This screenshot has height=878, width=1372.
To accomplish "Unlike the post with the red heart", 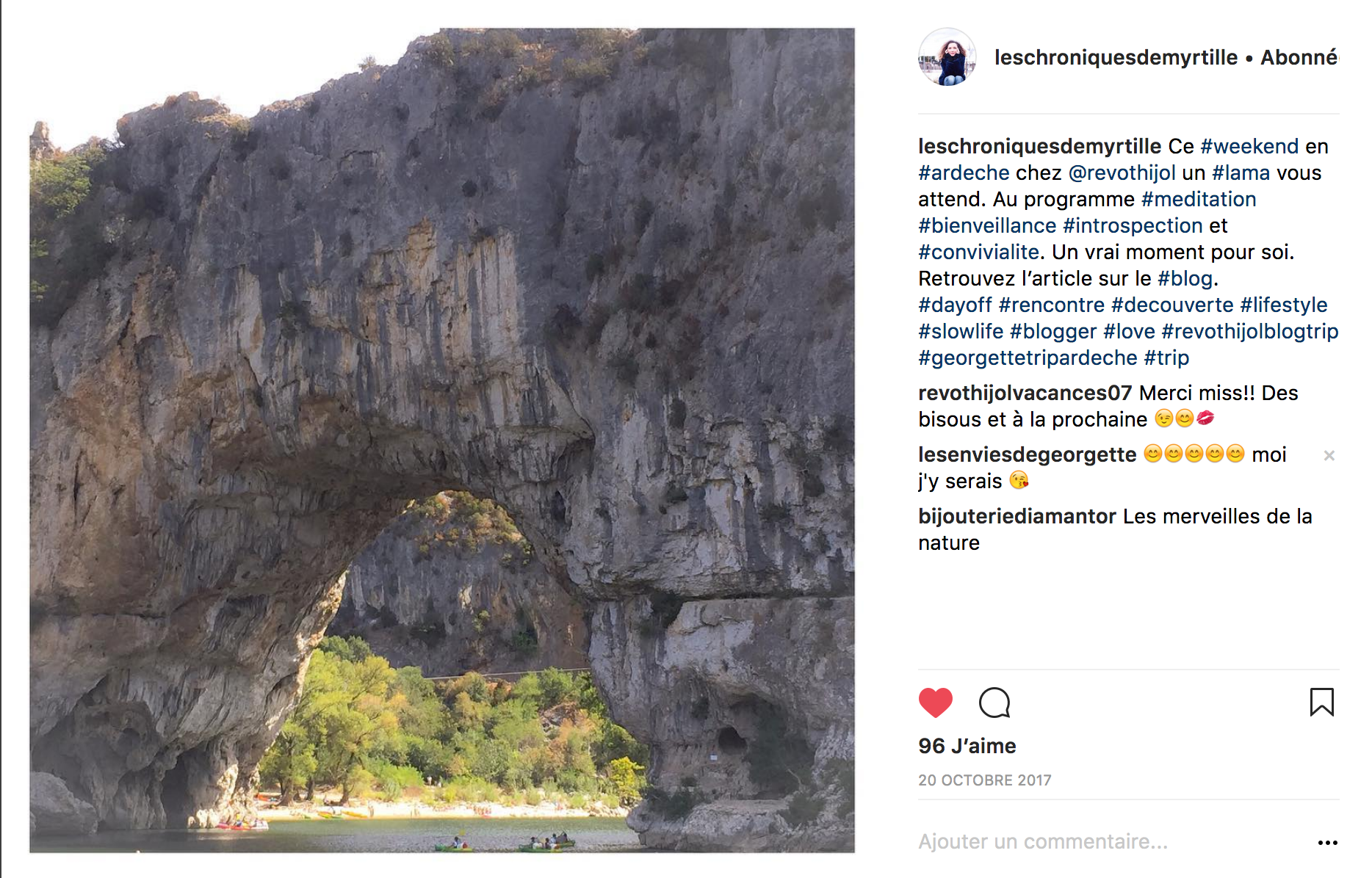I will 935,703.
